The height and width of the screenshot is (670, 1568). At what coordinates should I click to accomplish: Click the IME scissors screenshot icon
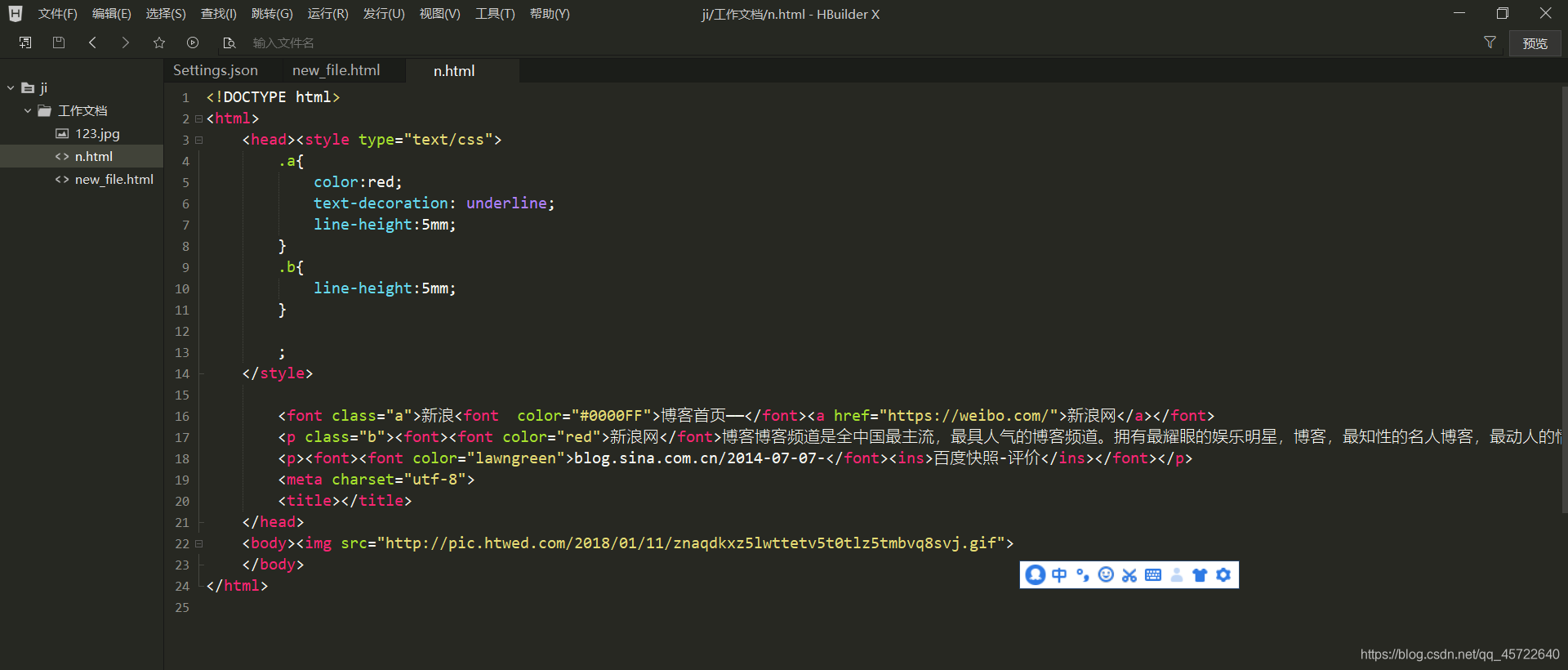(1129, 575)
